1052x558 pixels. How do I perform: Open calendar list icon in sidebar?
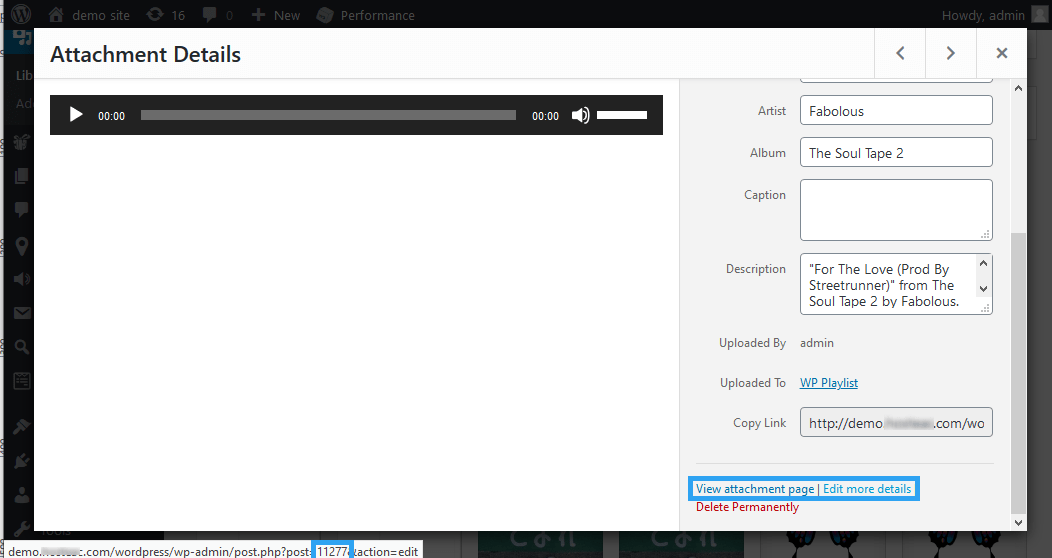(x=21, y=381)
